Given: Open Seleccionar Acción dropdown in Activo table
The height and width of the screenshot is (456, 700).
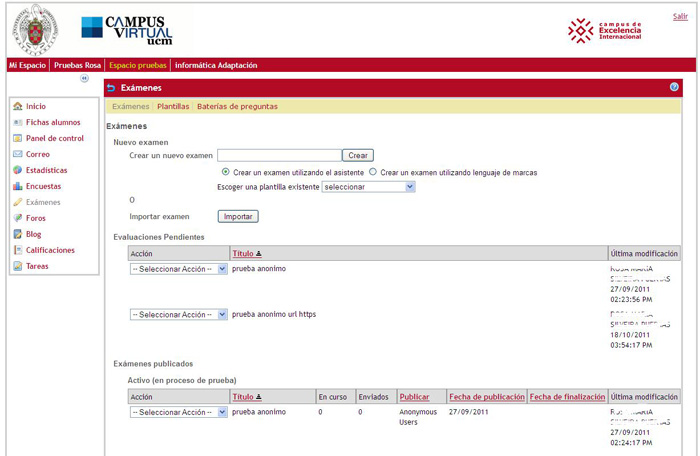Looking at the screenshot, I should [179, 412].
